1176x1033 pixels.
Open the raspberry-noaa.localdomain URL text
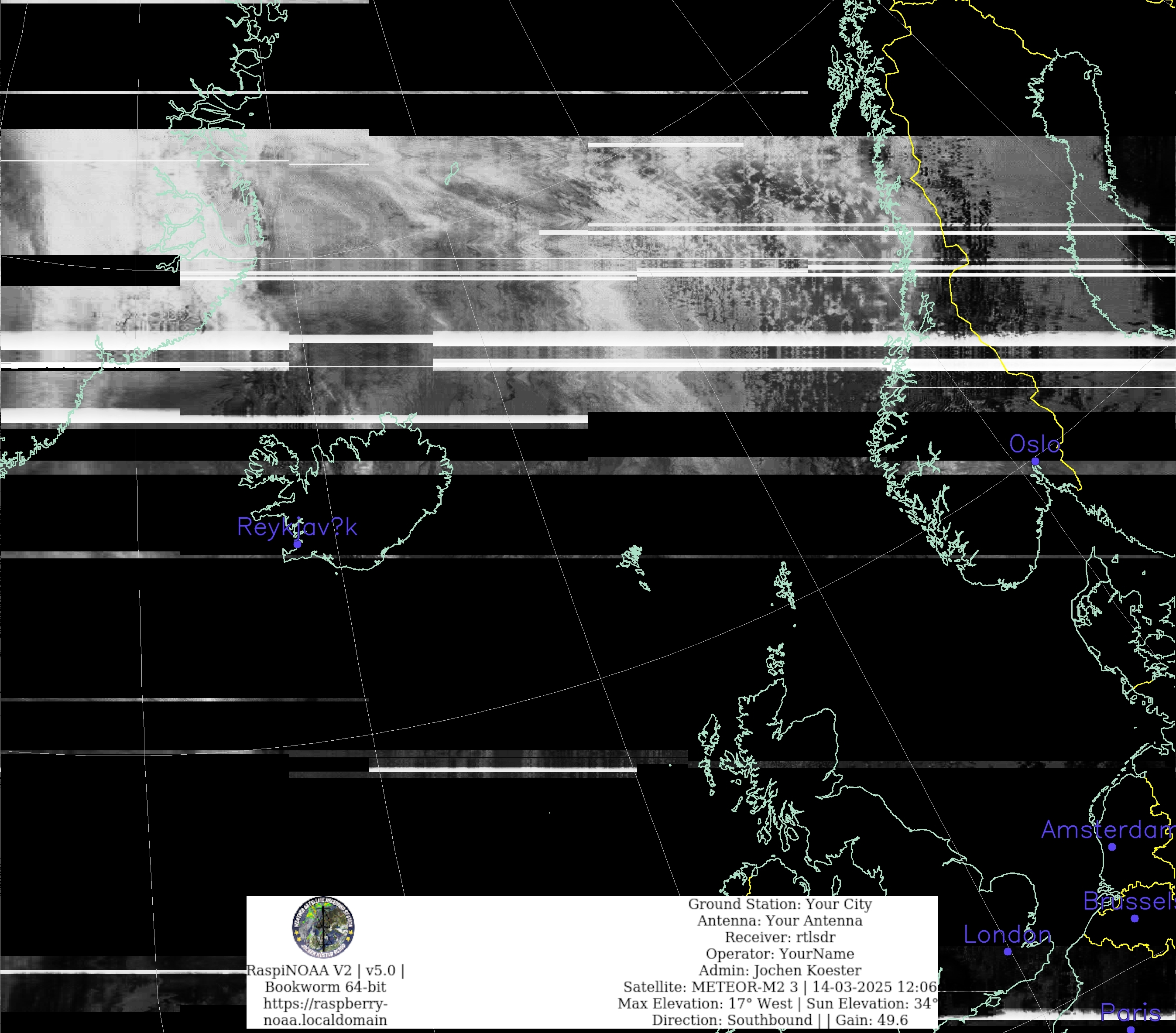[x=325, y=1012]
